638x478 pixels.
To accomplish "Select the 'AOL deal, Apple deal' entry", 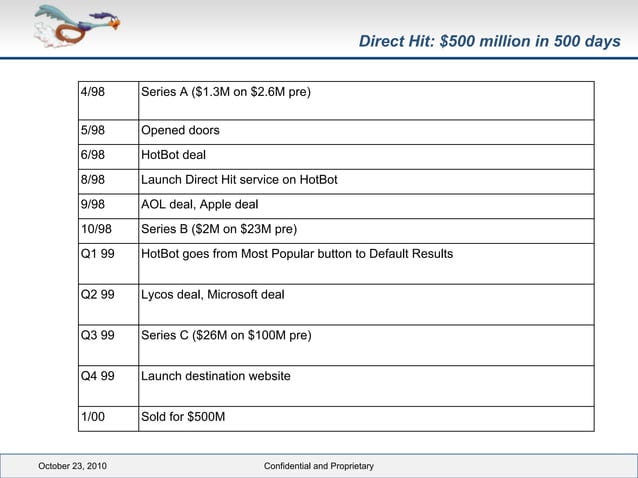I will point(200,204).
